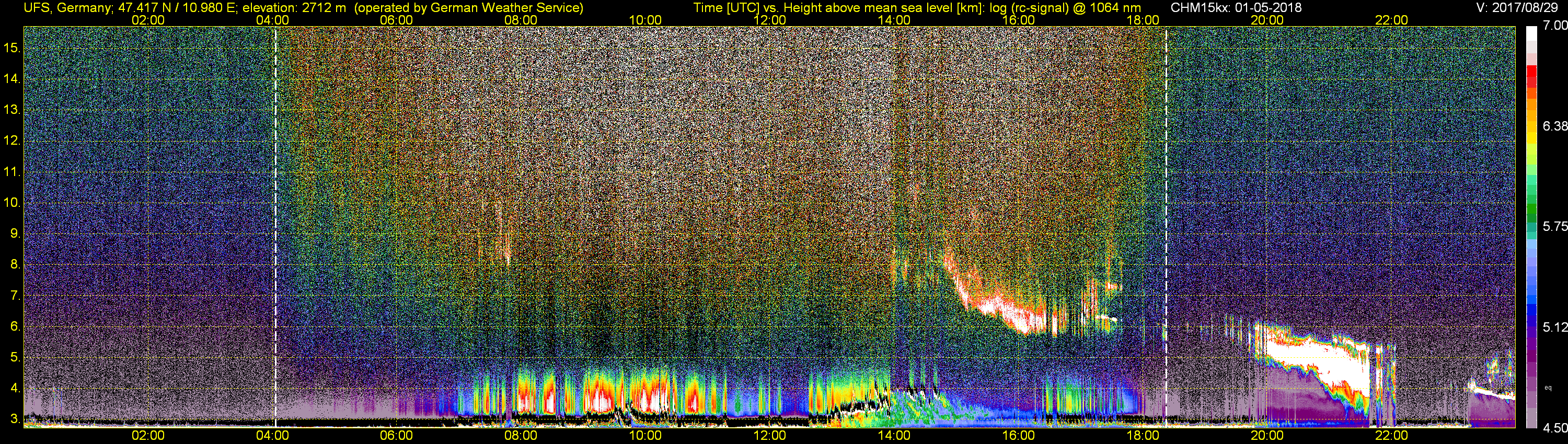
Task: Click the 08:00 label on the top time axis
Action: (x=521, y=20)
